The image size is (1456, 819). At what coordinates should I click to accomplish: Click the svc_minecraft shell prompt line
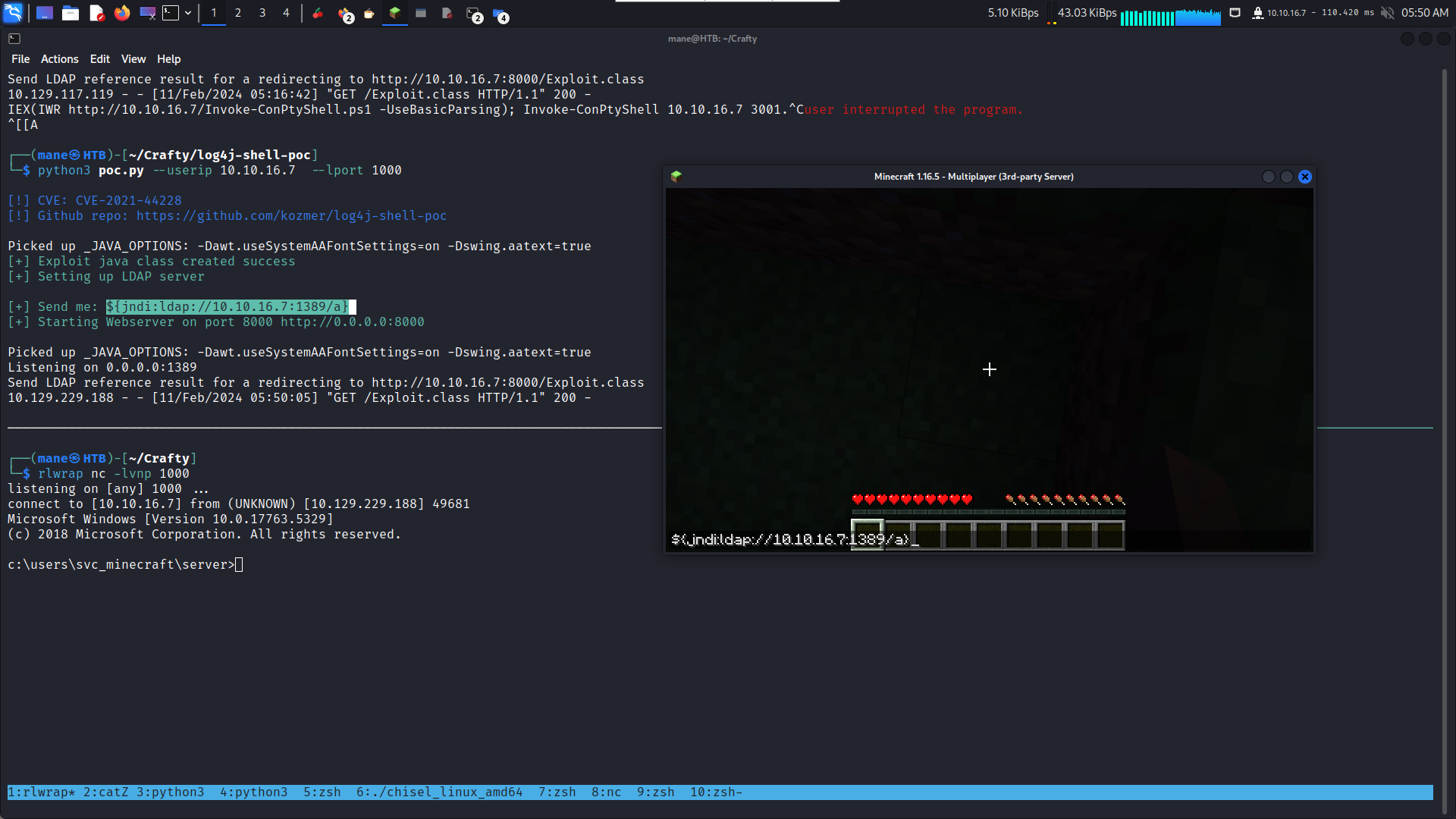coord(125,565)
